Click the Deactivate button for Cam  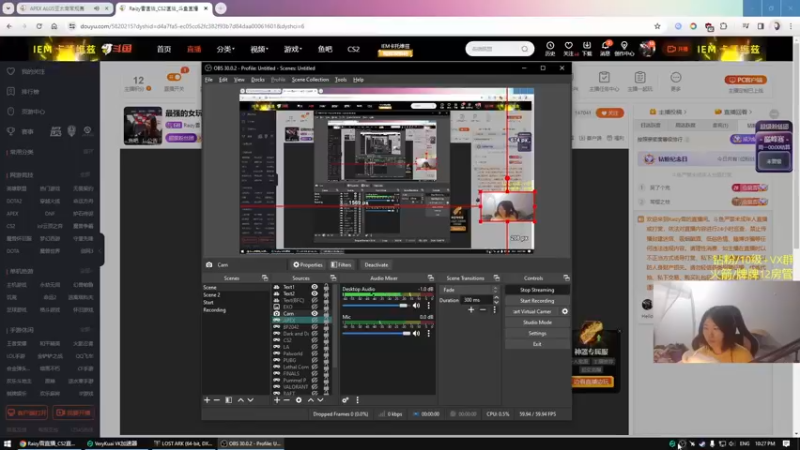tap(376, 265)
